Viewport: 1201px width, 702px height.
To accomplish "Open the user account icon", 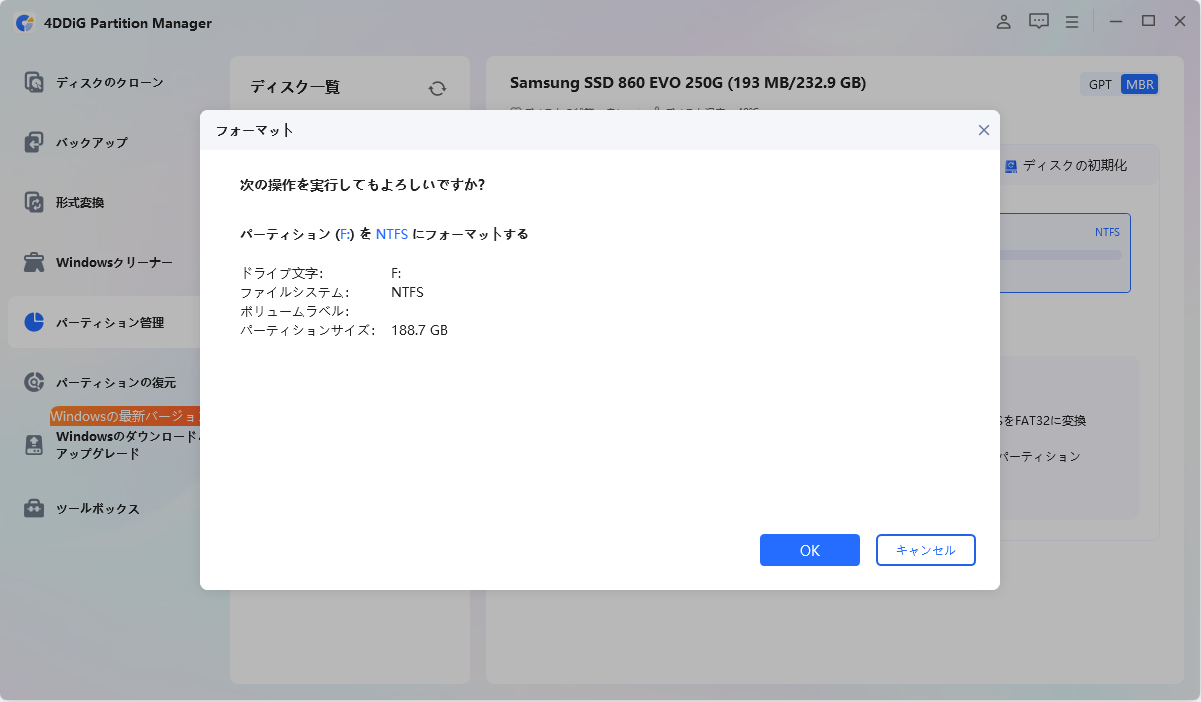I will pos(1004,21).
